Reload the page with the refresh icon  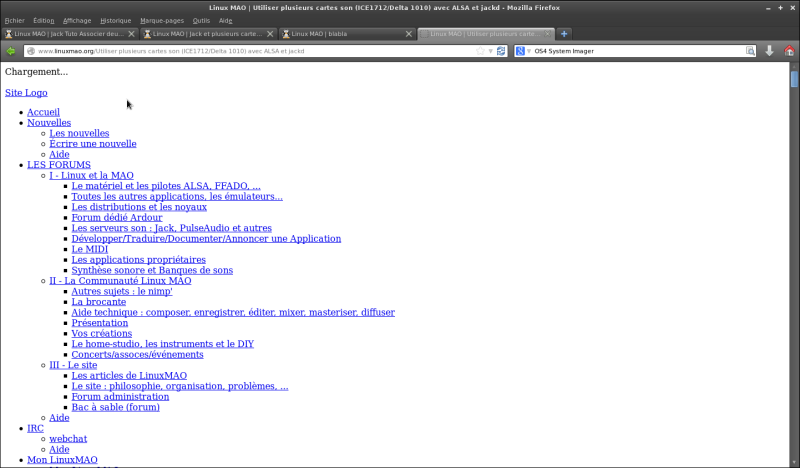[501, 51]
